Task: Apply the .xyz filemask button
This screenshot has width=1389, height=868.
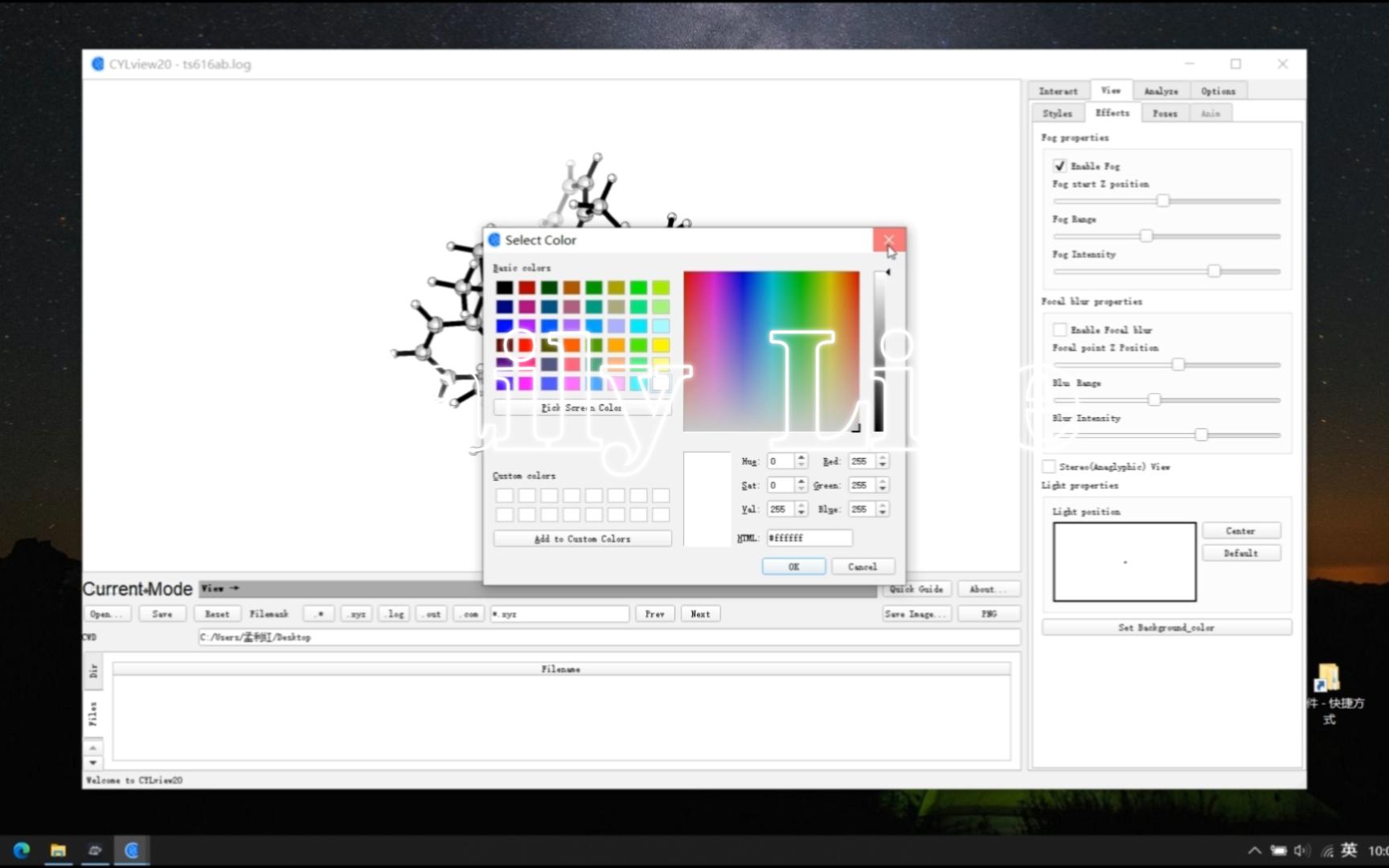Action: 356,613
